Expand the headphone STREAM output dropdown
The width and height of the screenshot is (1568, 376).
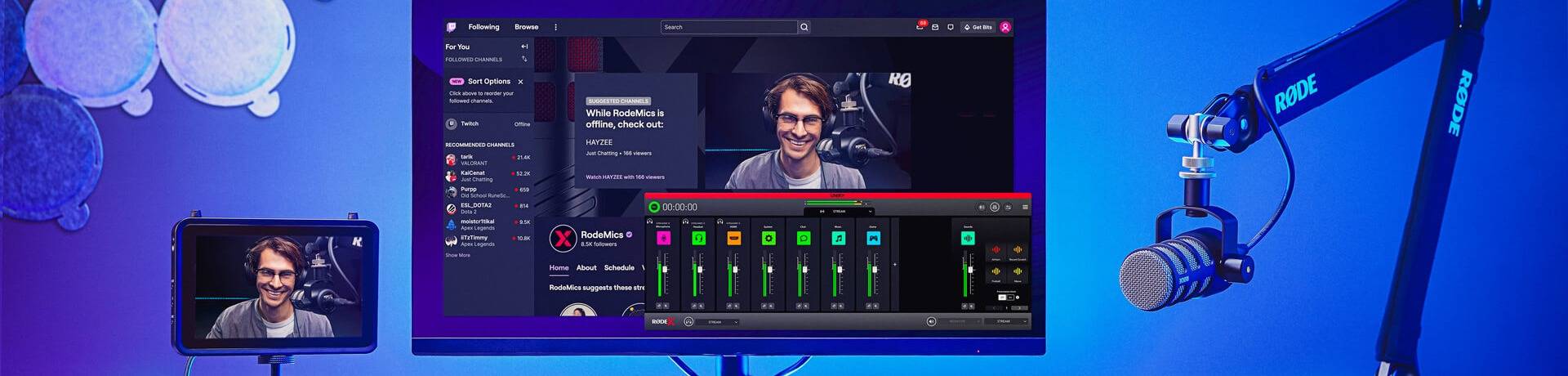click(x=719, y=322)
